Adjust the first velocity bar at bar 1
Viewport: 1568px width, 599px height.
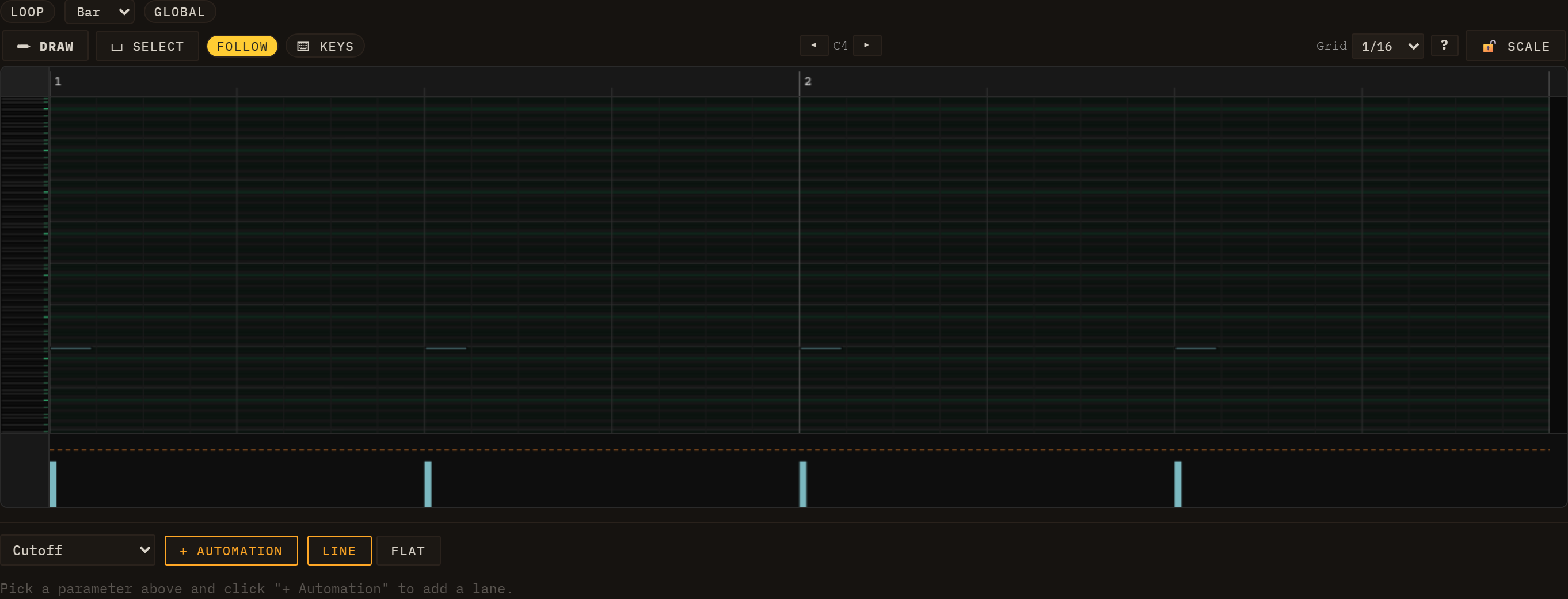[x=53, y=484]
